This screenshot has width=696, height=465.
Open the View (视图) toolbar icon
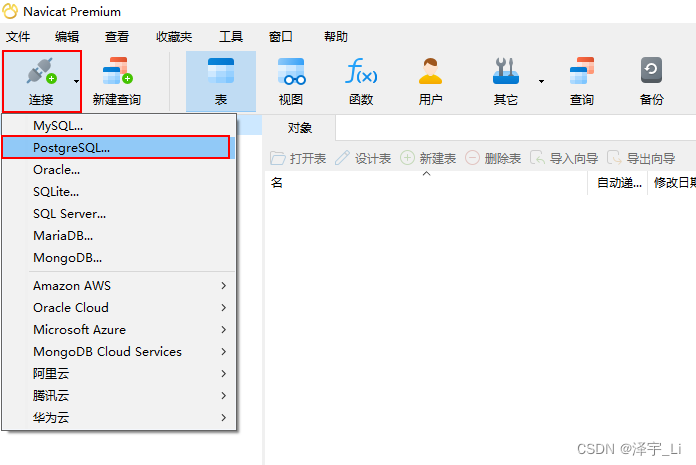(x=291, y=71)
